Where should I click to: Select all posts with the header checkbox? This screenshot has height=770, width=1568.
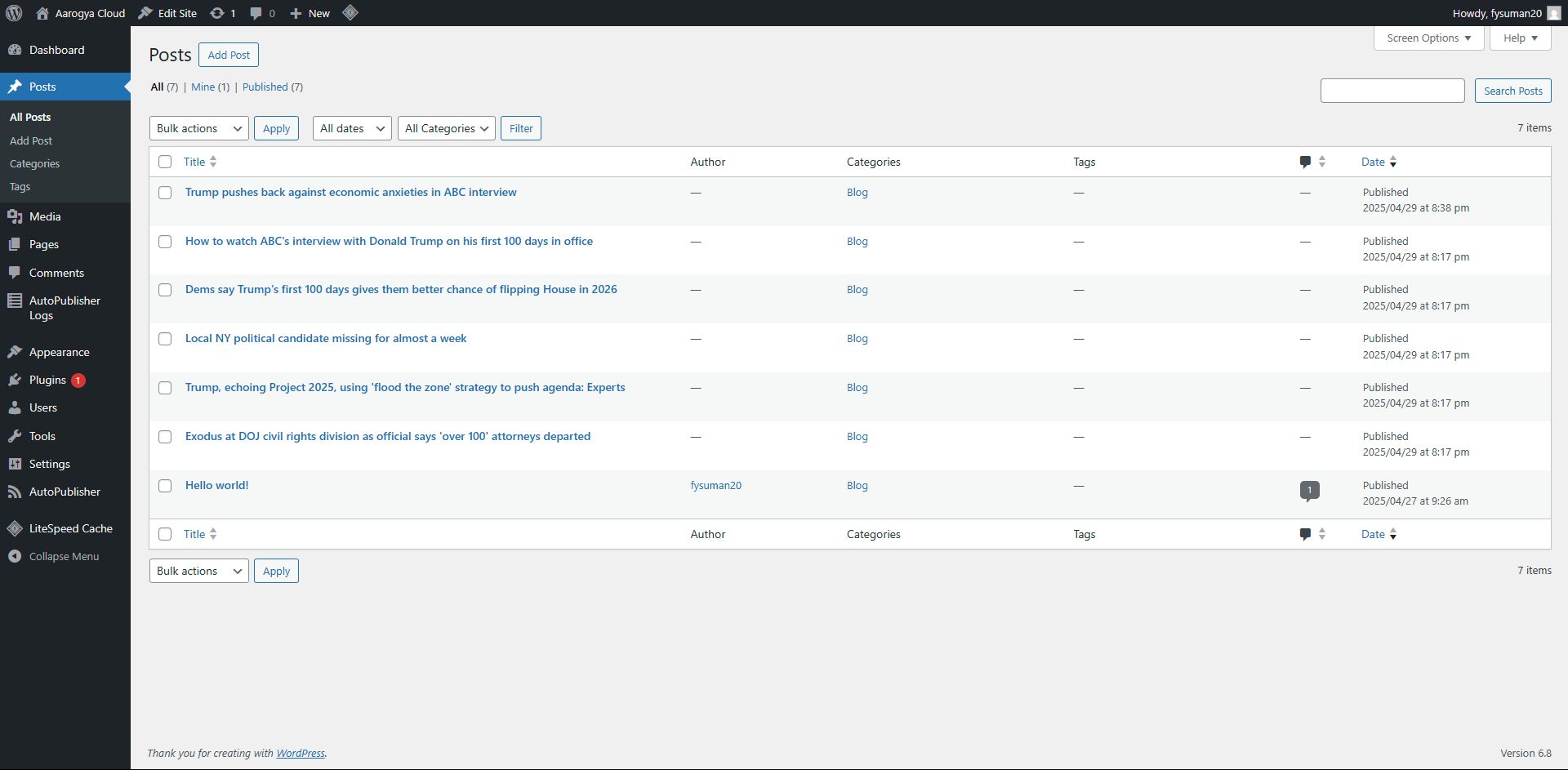pyautogui.click(x=165, y=162)
